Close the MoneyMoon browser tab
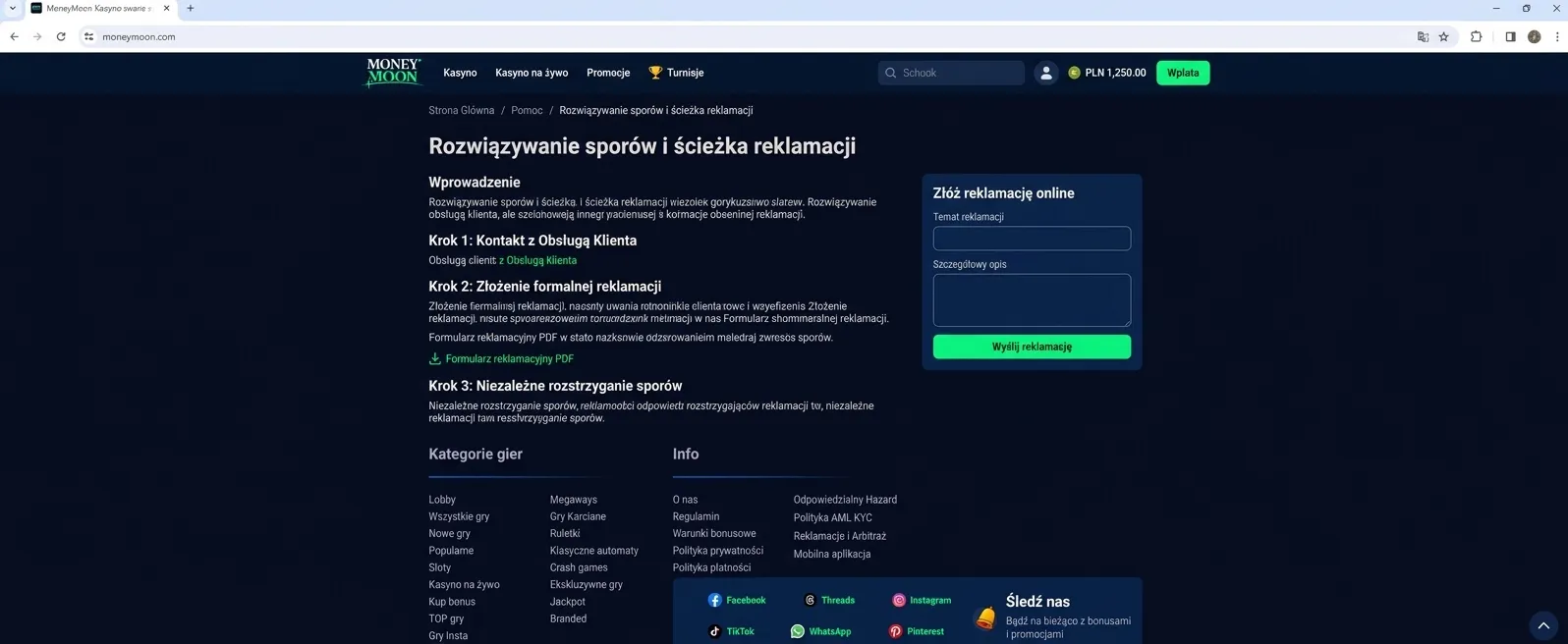 point(166,8)
